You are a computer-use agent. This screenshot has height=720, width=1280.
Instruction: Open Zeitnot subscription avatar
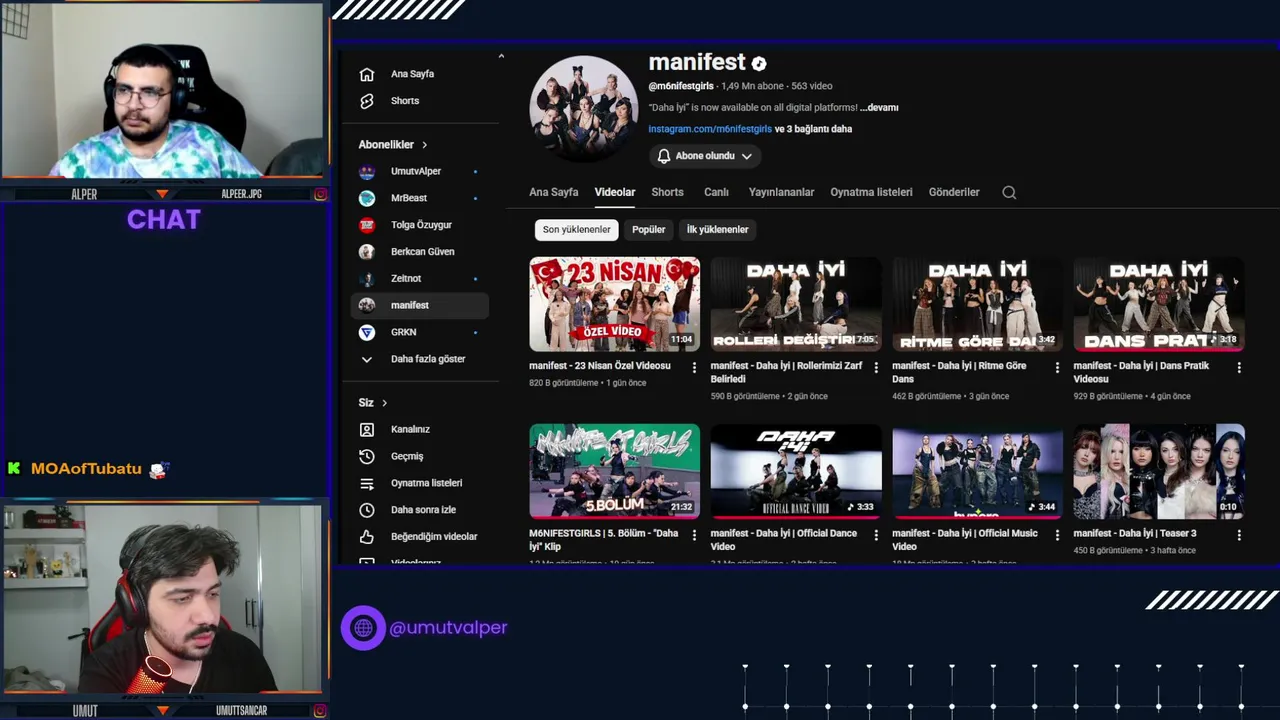367,279
